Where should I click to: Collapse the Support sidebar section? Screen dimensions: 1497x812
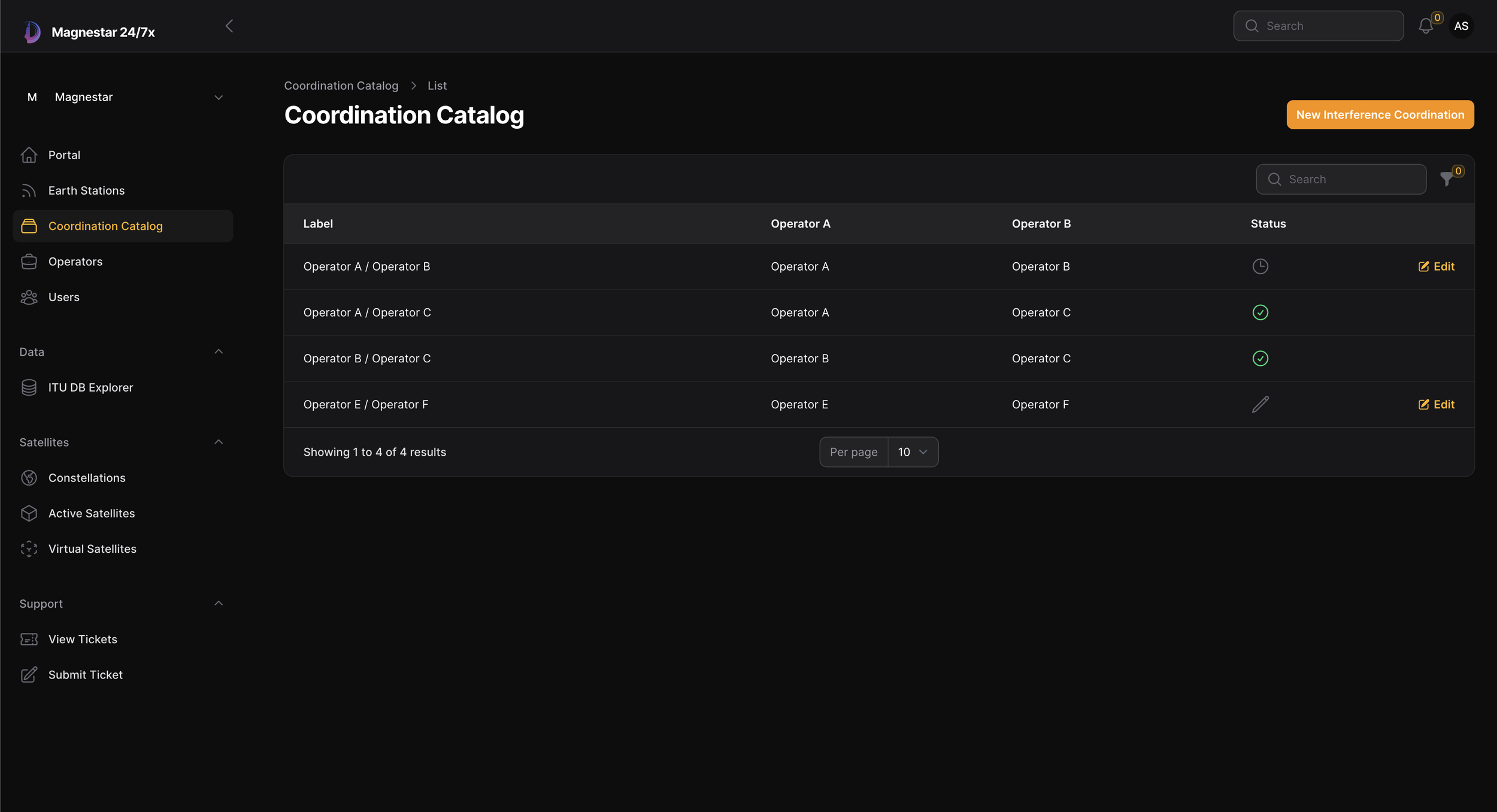[219, 604]
